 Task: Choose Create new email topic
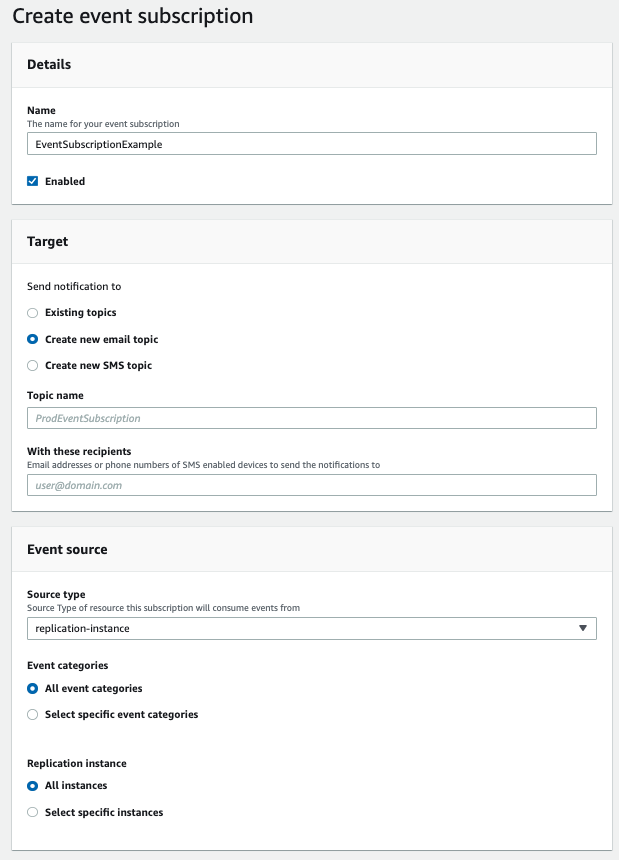point(32,339)
